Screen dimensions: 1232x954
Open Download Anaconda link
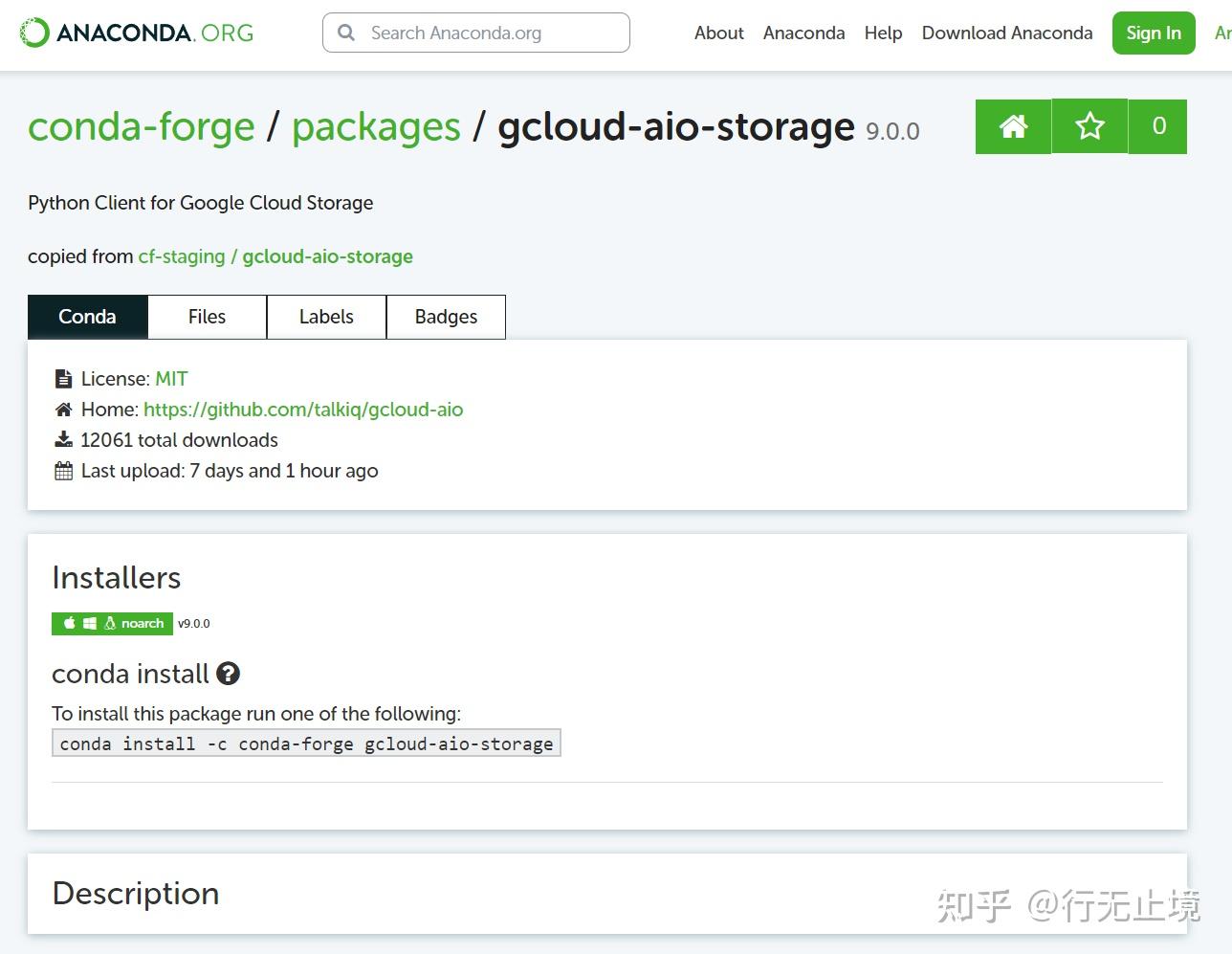click(1007, 33)
